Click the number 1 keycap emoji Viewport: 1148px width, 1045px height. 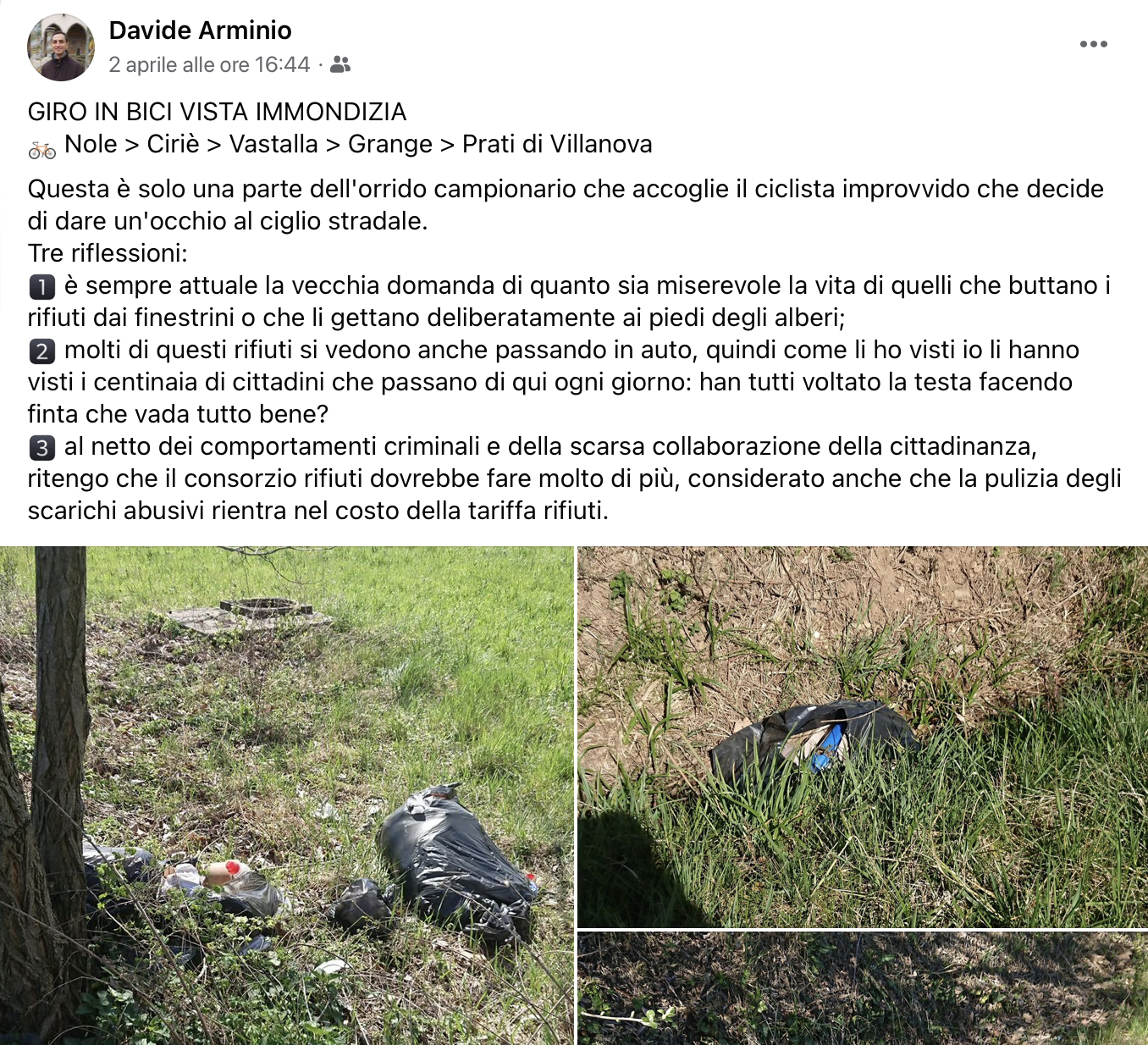pos(42,287)
